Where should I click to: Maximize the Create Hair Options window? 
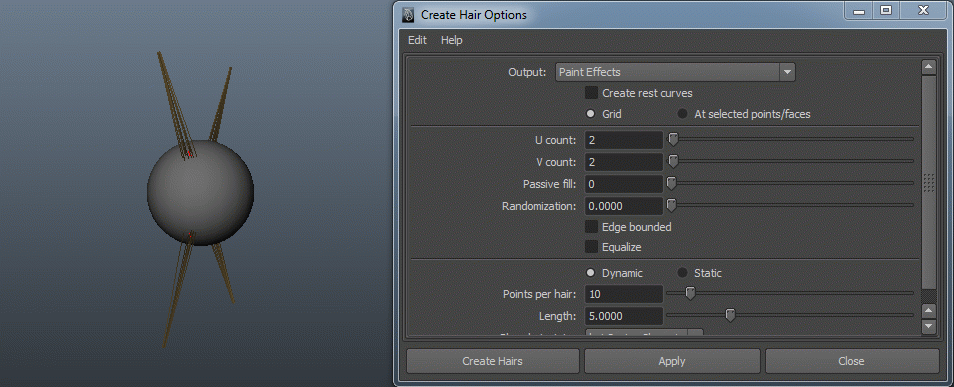click(886, 10)
